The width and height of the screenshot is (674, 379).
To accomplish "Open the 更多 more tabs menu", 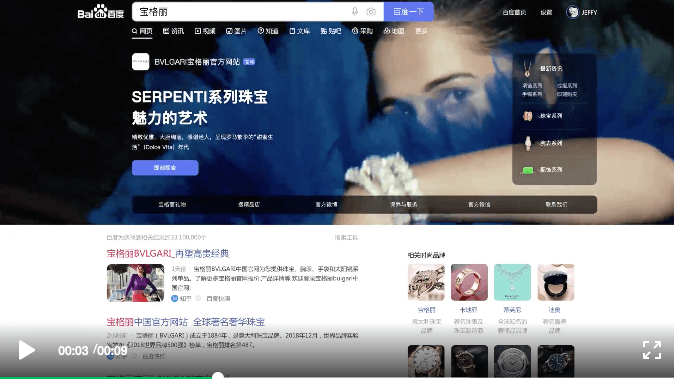I will click(421, 31).
